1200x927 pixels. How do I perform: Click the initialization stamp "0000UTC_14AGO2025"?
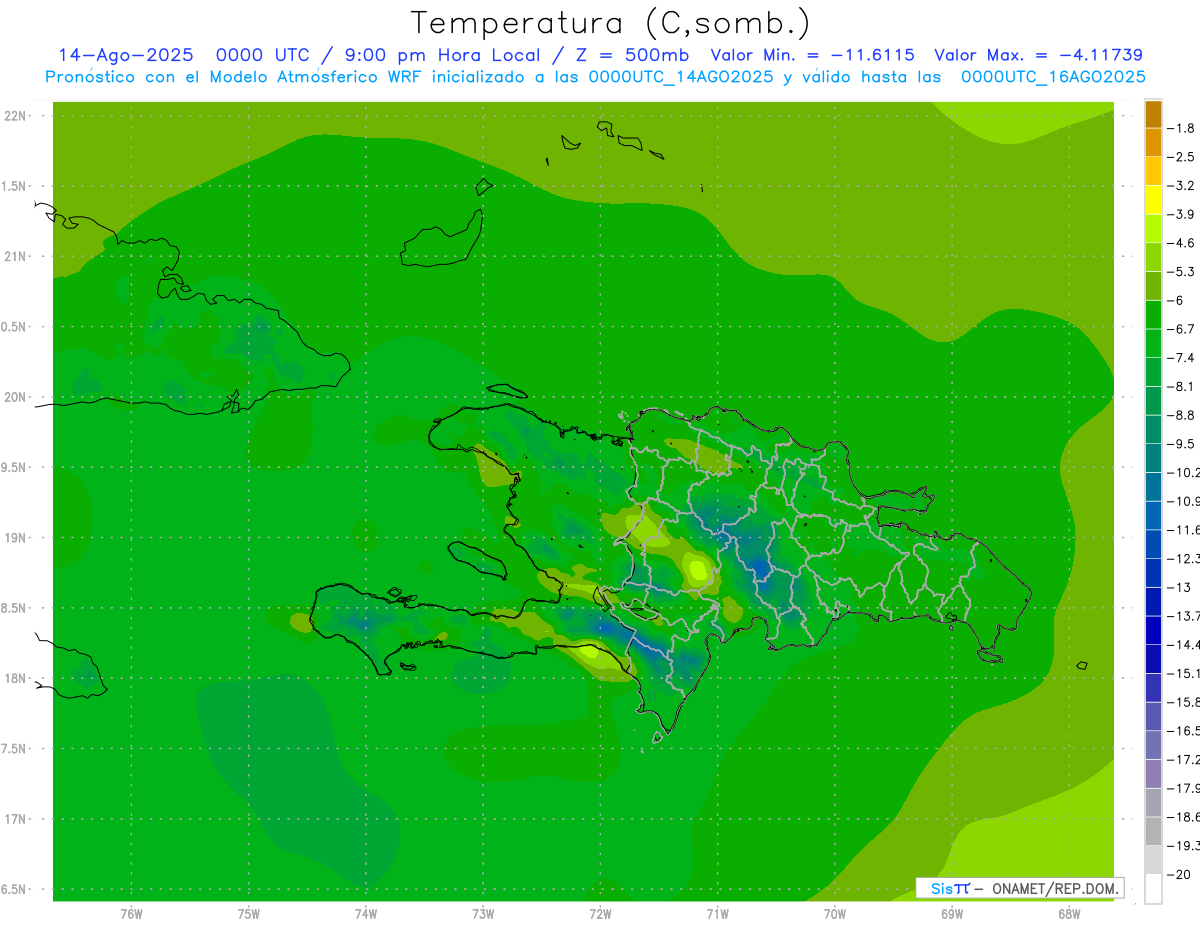click(681, 77)
